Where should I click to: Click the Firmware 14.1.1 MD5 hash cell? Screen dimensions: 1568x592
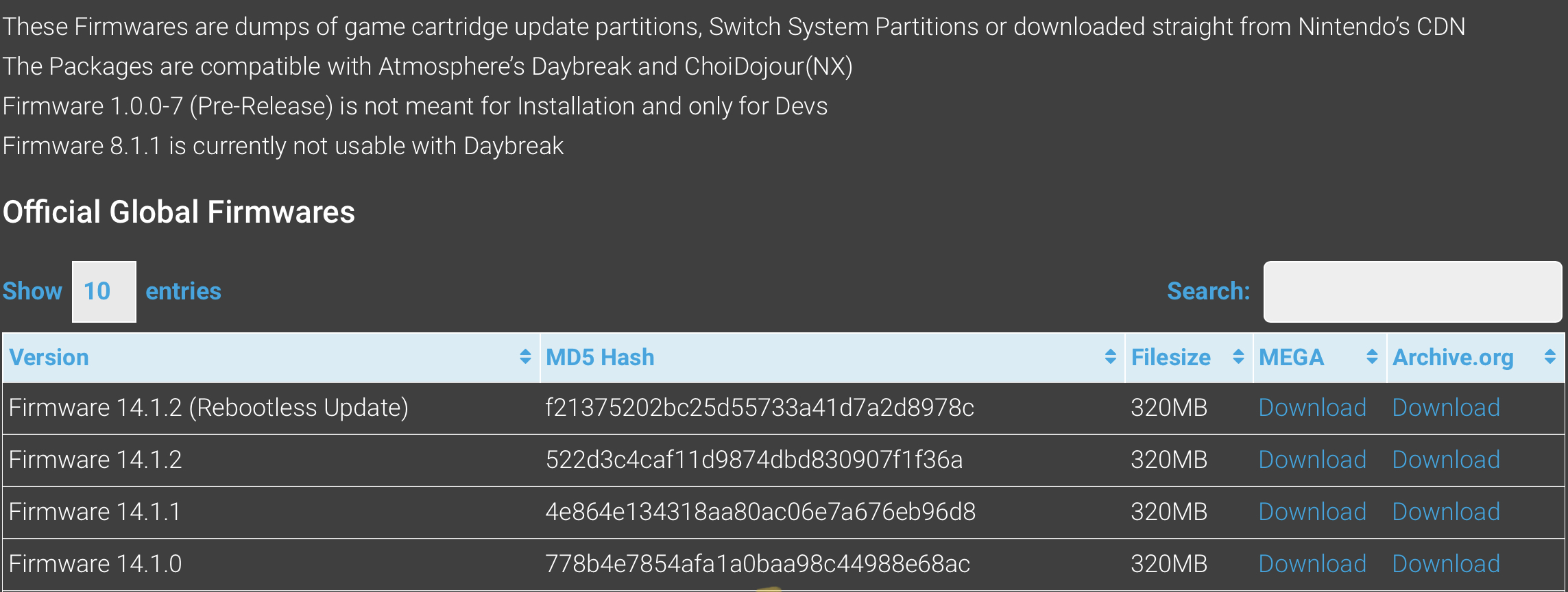coord(760,512)
